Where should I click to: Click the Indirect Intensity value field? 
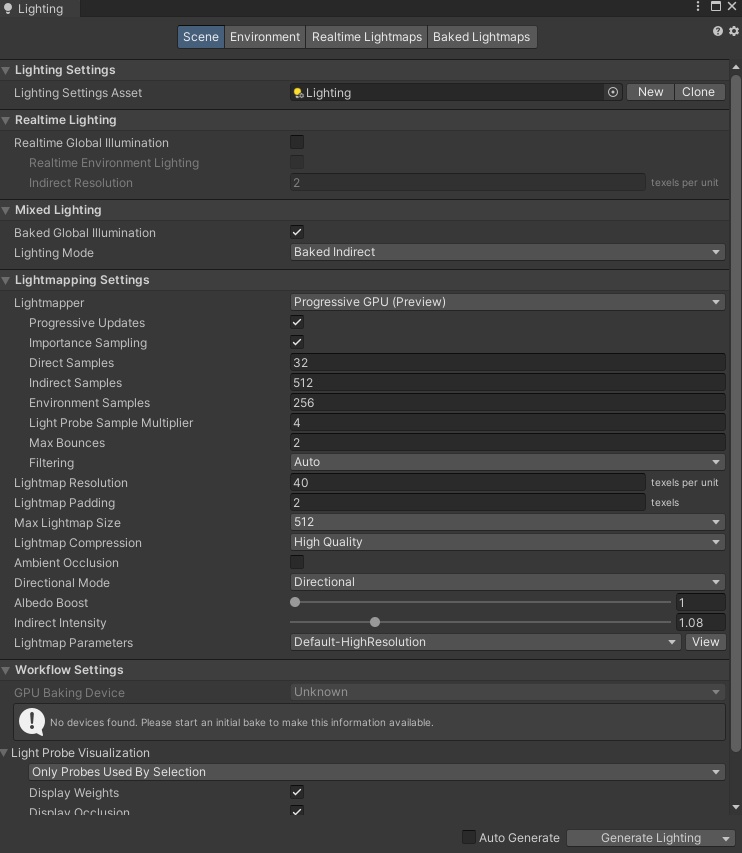point(701,622)
